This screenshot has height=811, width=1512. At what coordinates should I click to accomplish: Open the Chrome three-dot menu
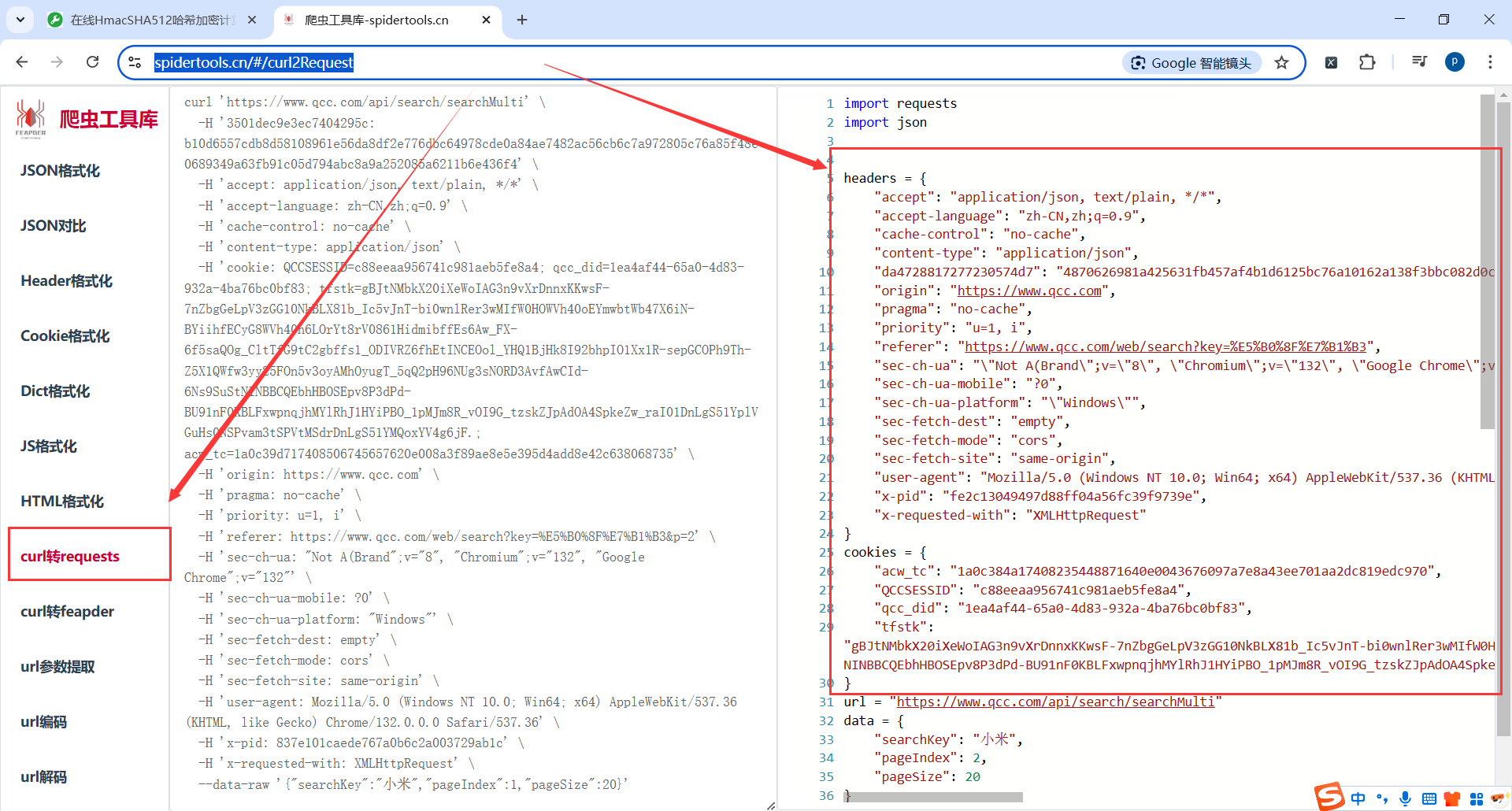pyautogui.click(x=1490, y=62)
